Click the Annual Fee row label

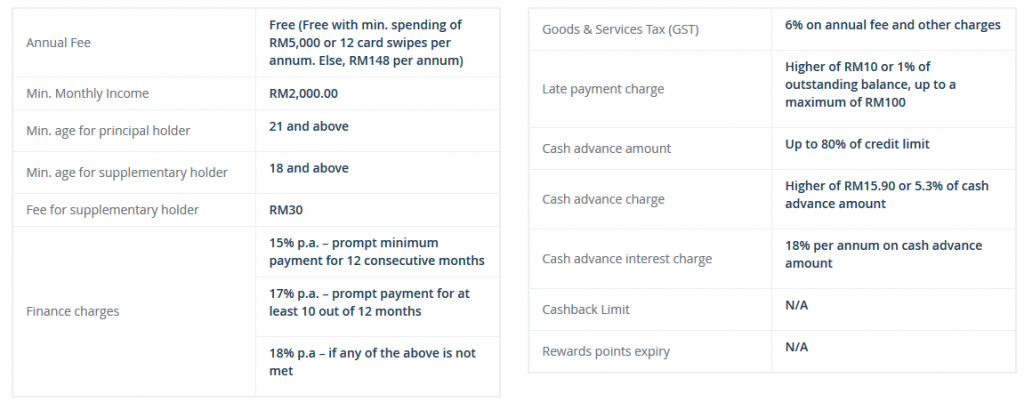[58, 42]
